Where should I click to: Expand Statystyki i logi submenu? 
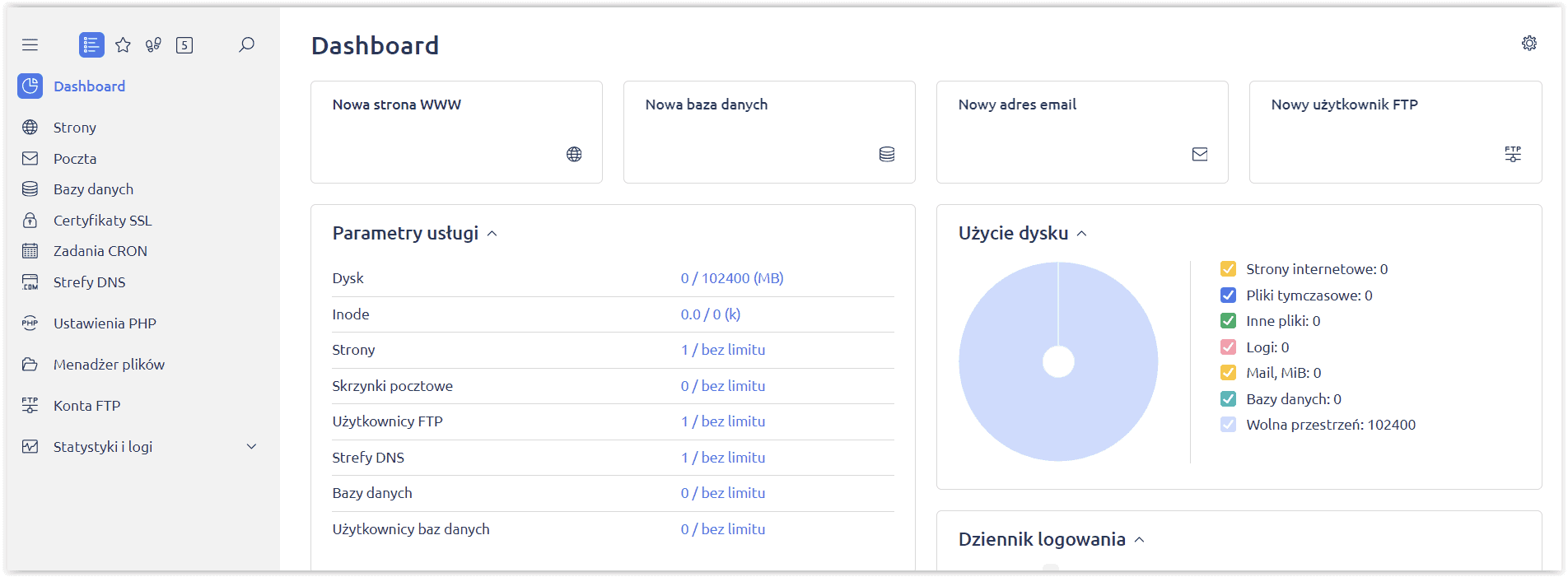(251, 447)
